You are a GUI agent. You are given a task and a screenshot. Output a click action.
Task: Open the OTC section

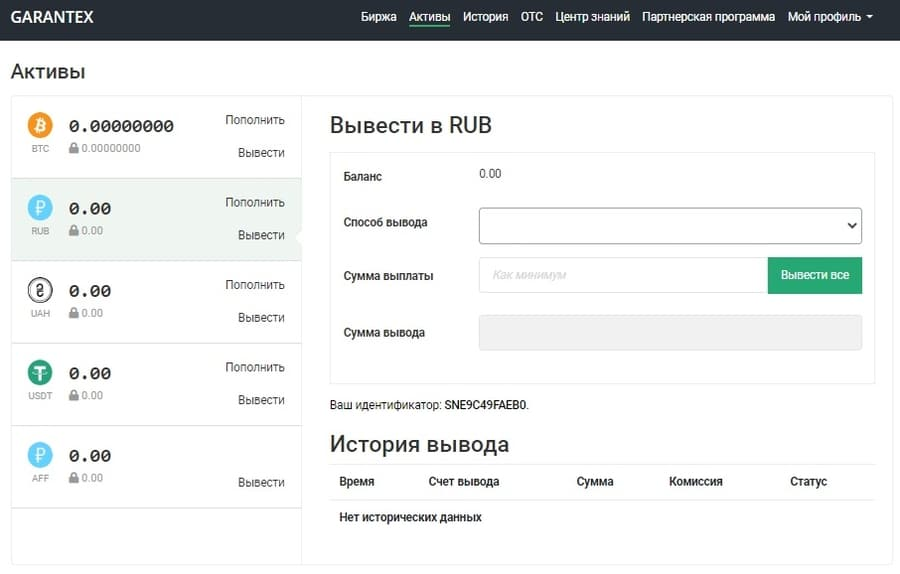pos(532,17)
